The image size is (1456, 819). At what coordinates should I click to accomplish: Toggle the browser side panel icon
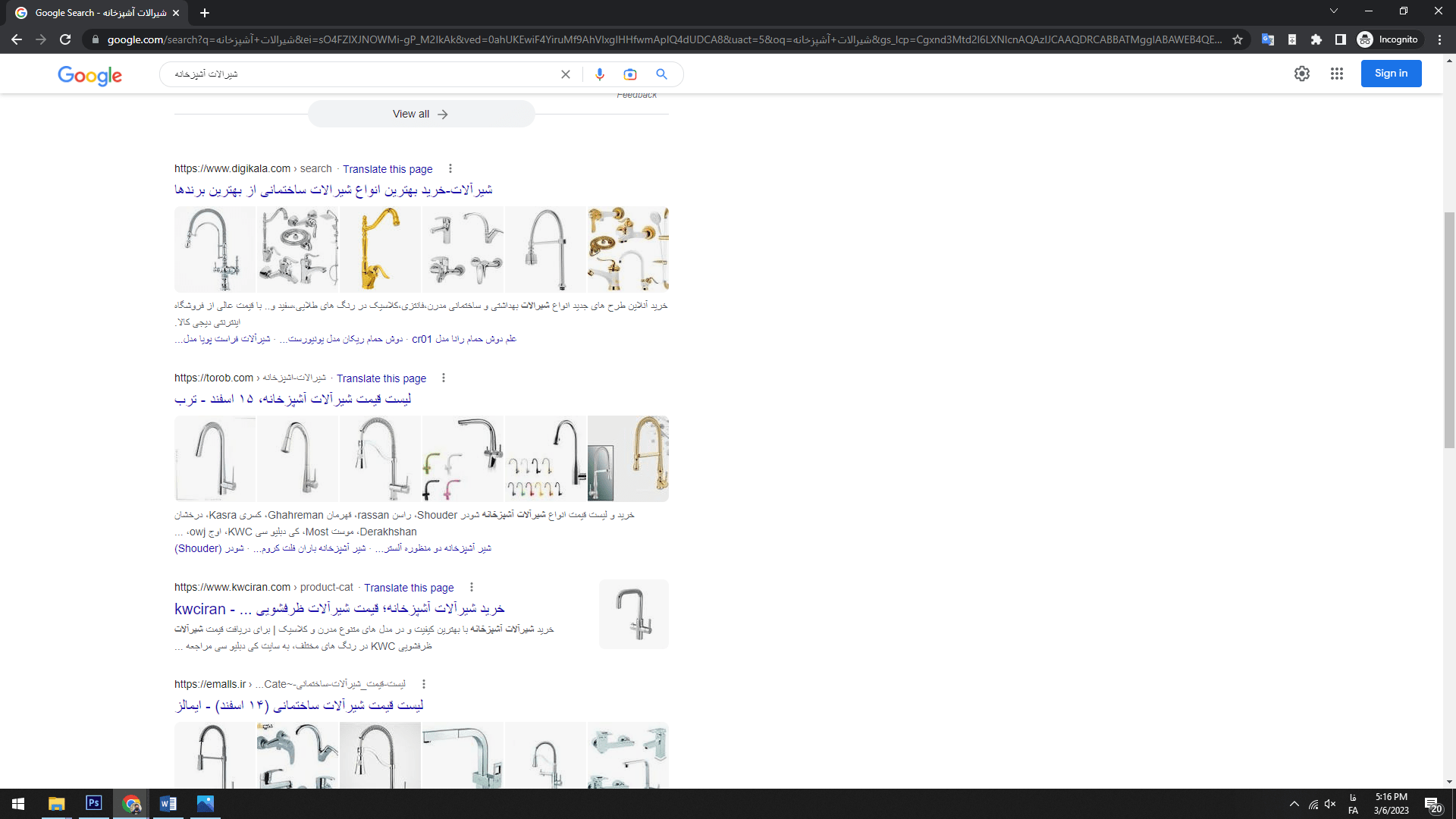(x=1341, y=39)
